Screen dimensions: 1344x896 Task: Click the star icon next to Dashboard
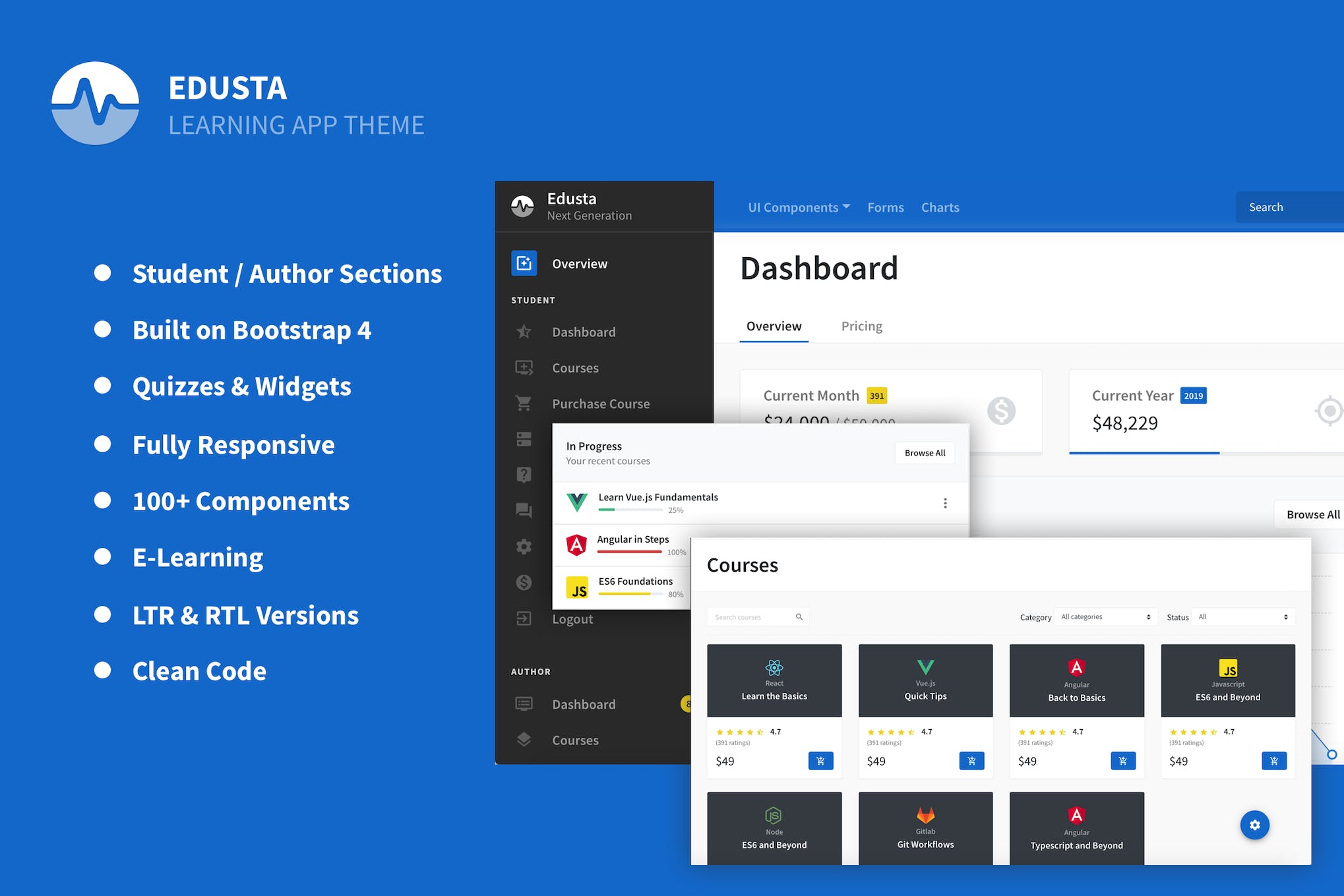click(524, 332)
